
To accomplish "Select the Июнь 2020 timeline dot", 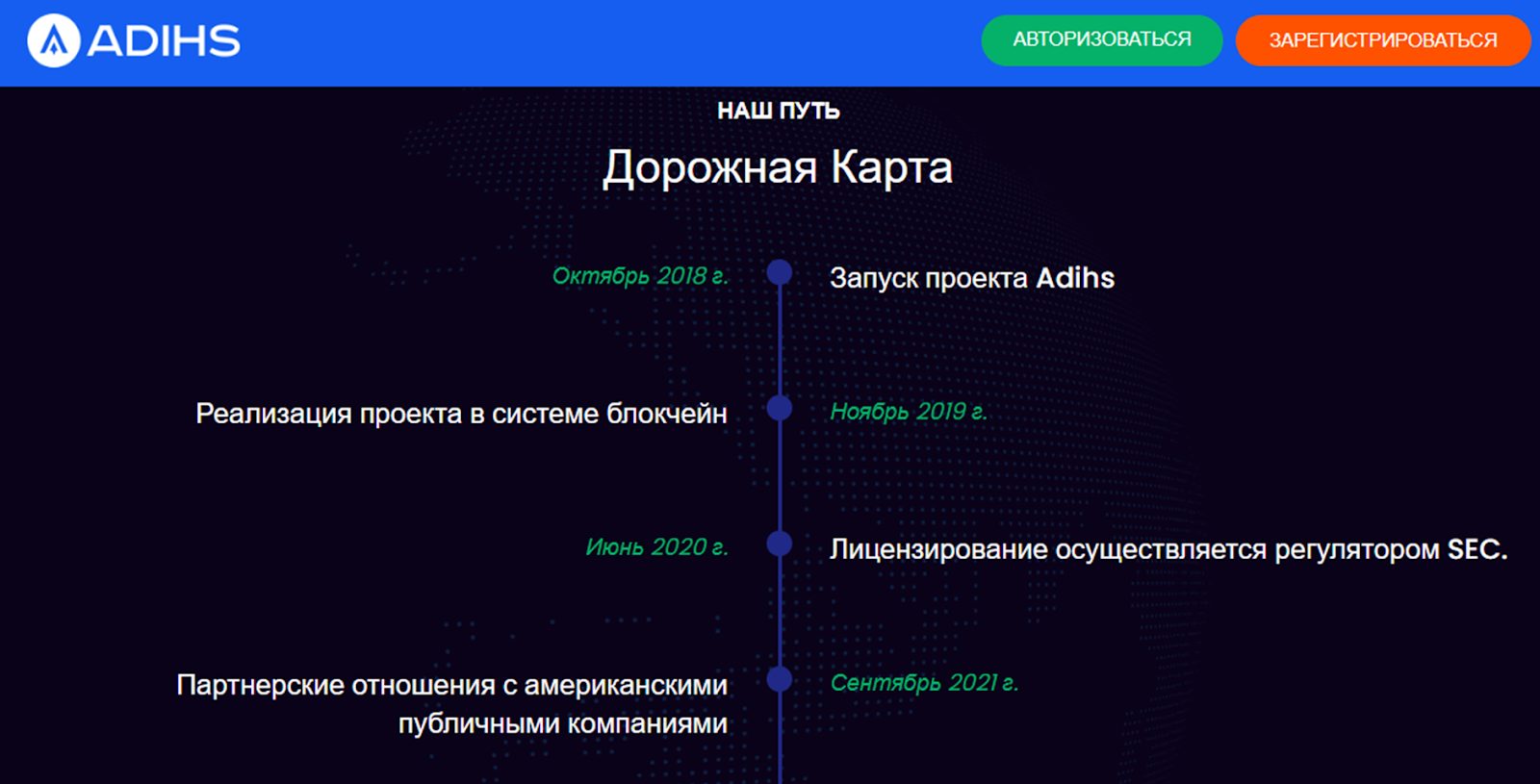I will (780, 544).
